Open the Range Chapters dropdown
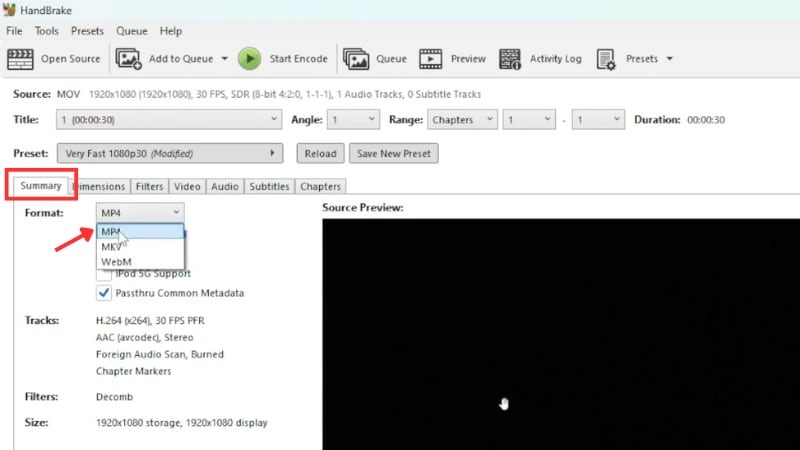The image size is (800, 450). [462, 120]
